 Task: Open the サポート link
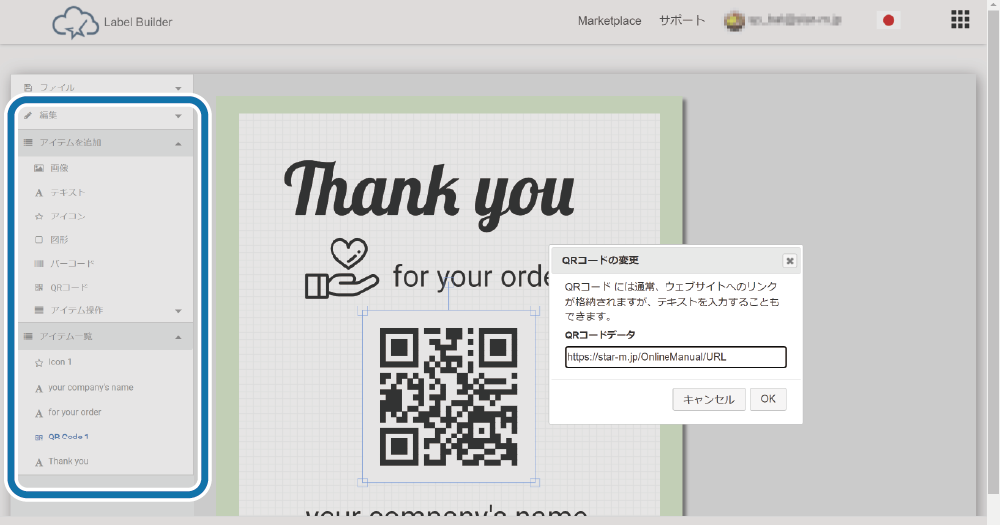(x=682, y=20)
